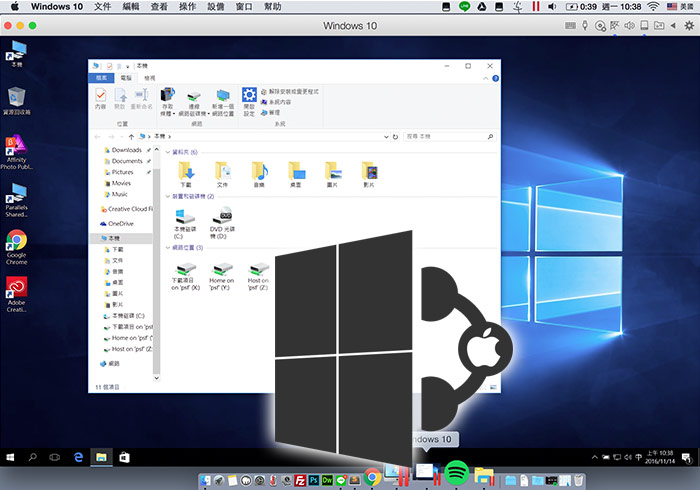Open 存取媒體 (Access media) ribbon button
700x490 pixels.
(x=167, y=102)
